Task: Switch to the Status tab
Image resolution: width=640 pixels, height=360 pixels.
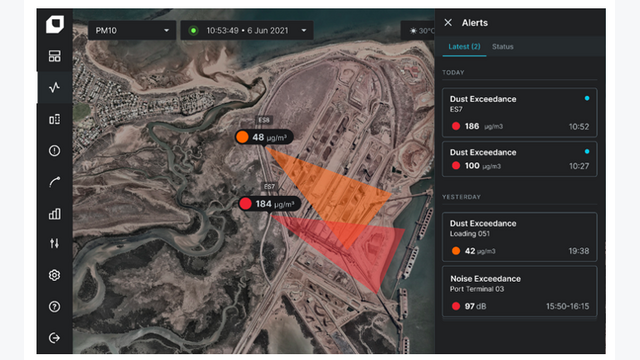Action: click(502, 47)
